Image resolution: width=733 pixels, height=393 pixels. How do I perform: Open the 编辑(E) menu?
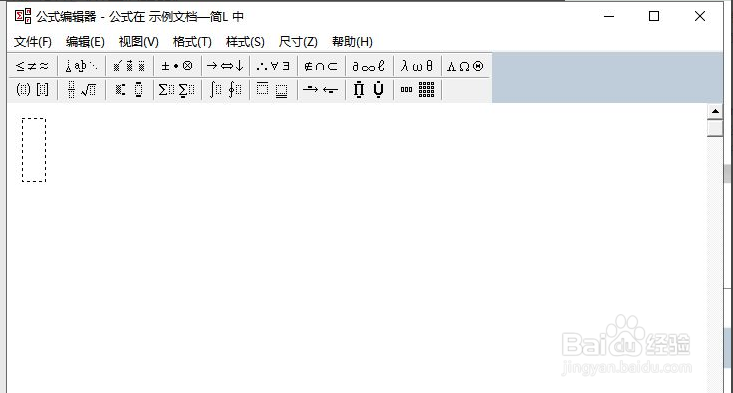pyautogui.click(x=85, y=42)
